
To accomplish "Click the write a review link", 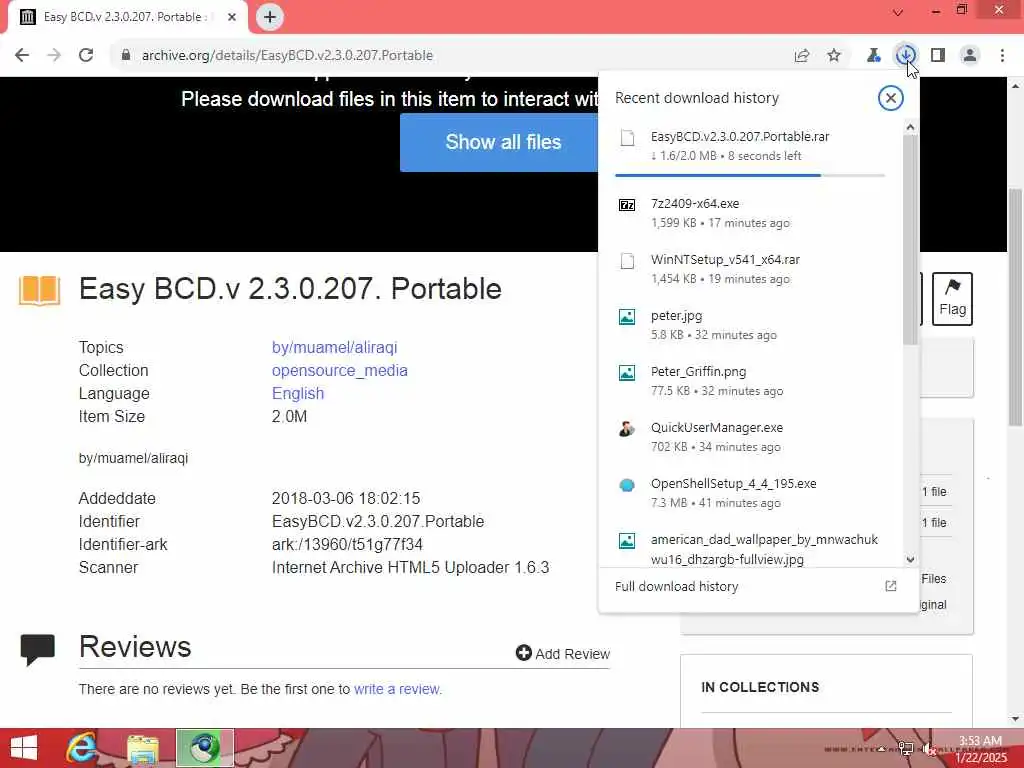I will (398, 689).
